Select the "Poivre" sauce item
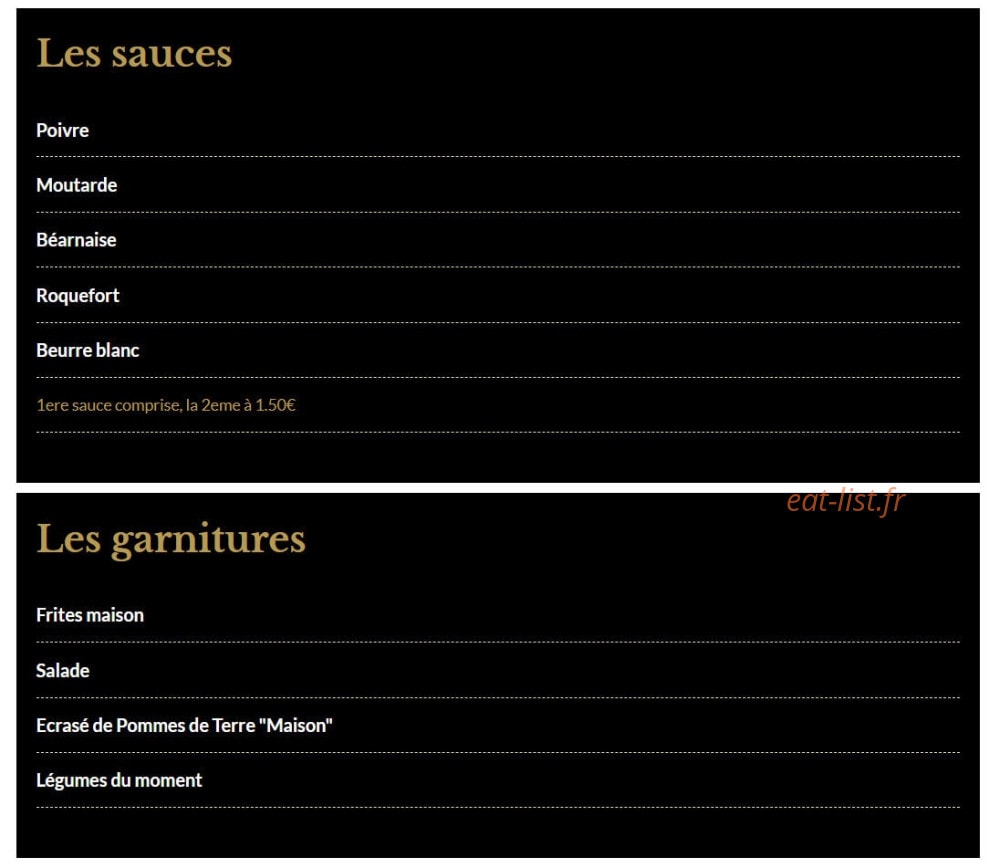989x868 pixels. (x=62, y=131)
